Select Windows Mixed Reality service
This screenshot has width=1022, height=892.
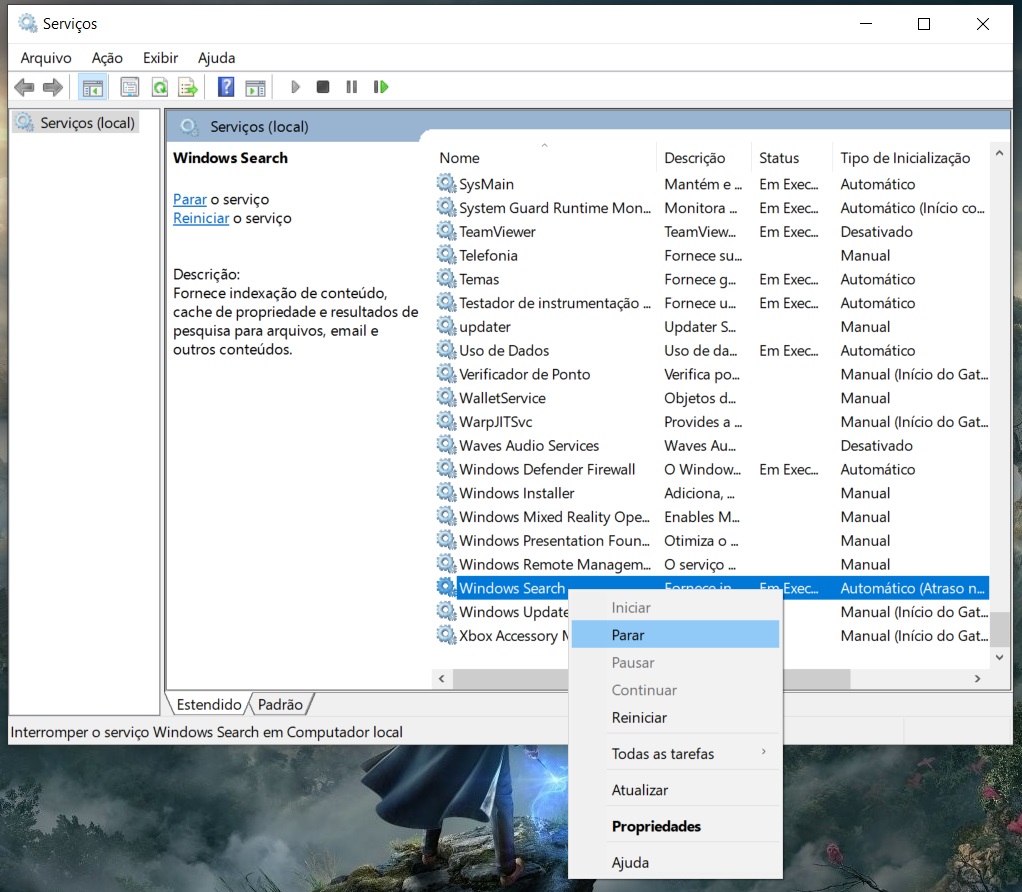click(x=712, y=517)
